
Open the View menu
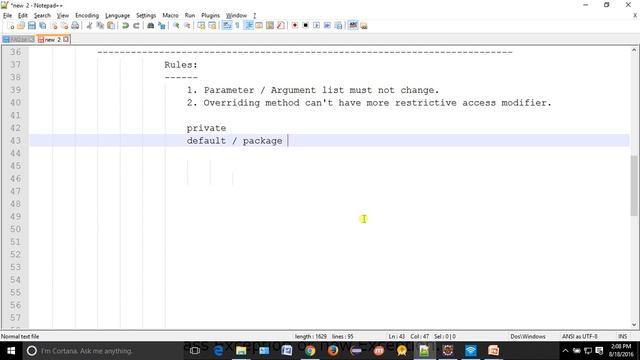click(62, 16)
